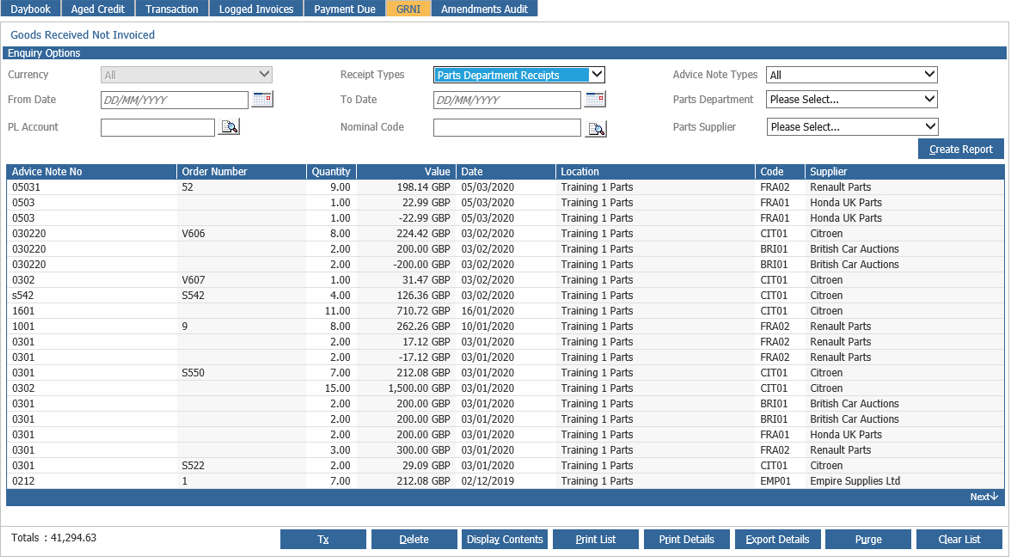Click the Nominal Code lookup icon

596,129
